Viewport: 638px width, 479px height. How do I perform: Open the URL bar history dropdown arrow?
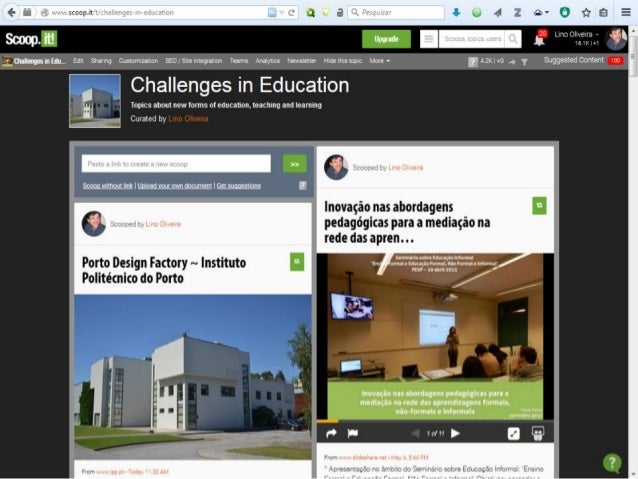pos(282,13)
